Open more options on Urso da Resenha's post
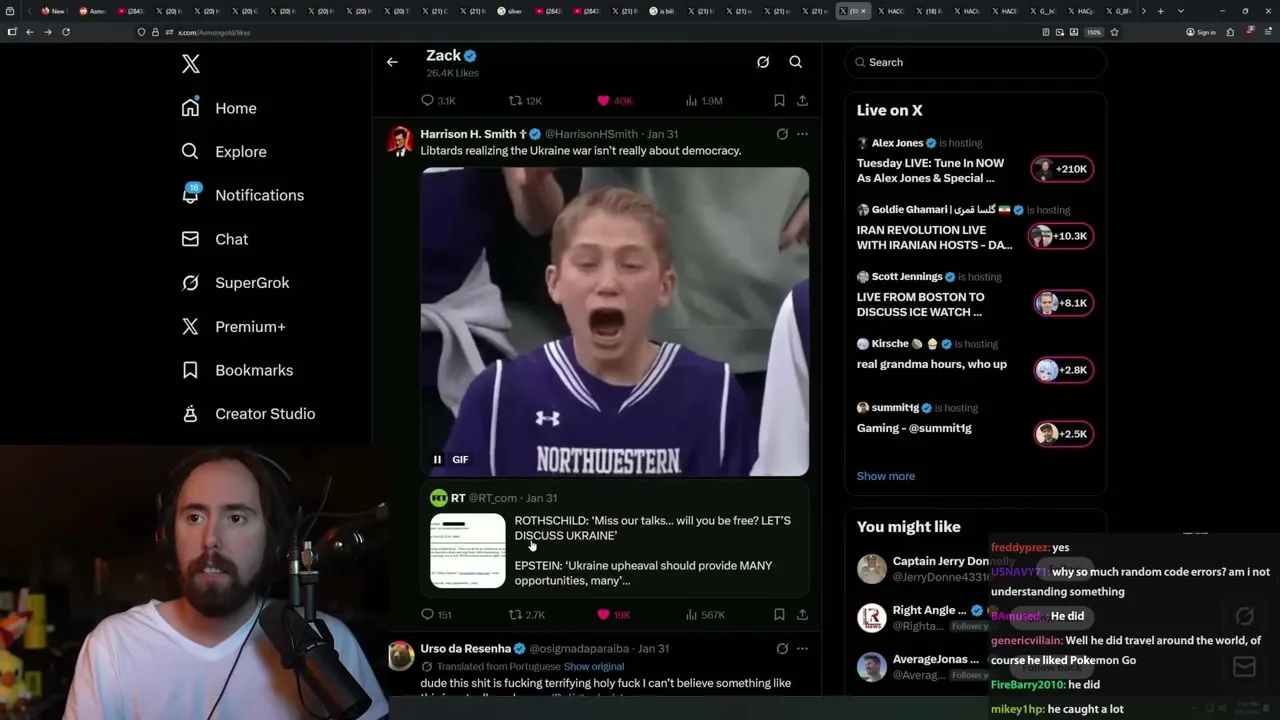Image resolution: width=1280 pixels, height=720 pixels. (802, 649)
